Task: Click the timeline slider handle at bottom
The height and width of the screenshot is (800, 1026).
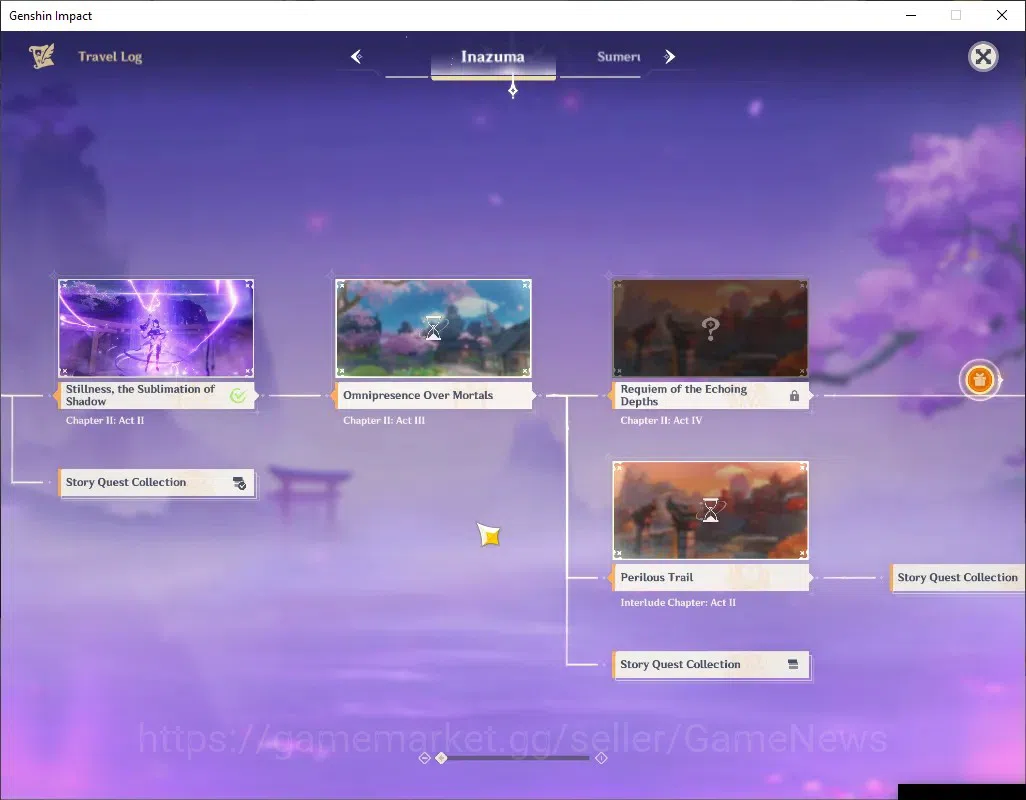Action: [x=441, y=758]
